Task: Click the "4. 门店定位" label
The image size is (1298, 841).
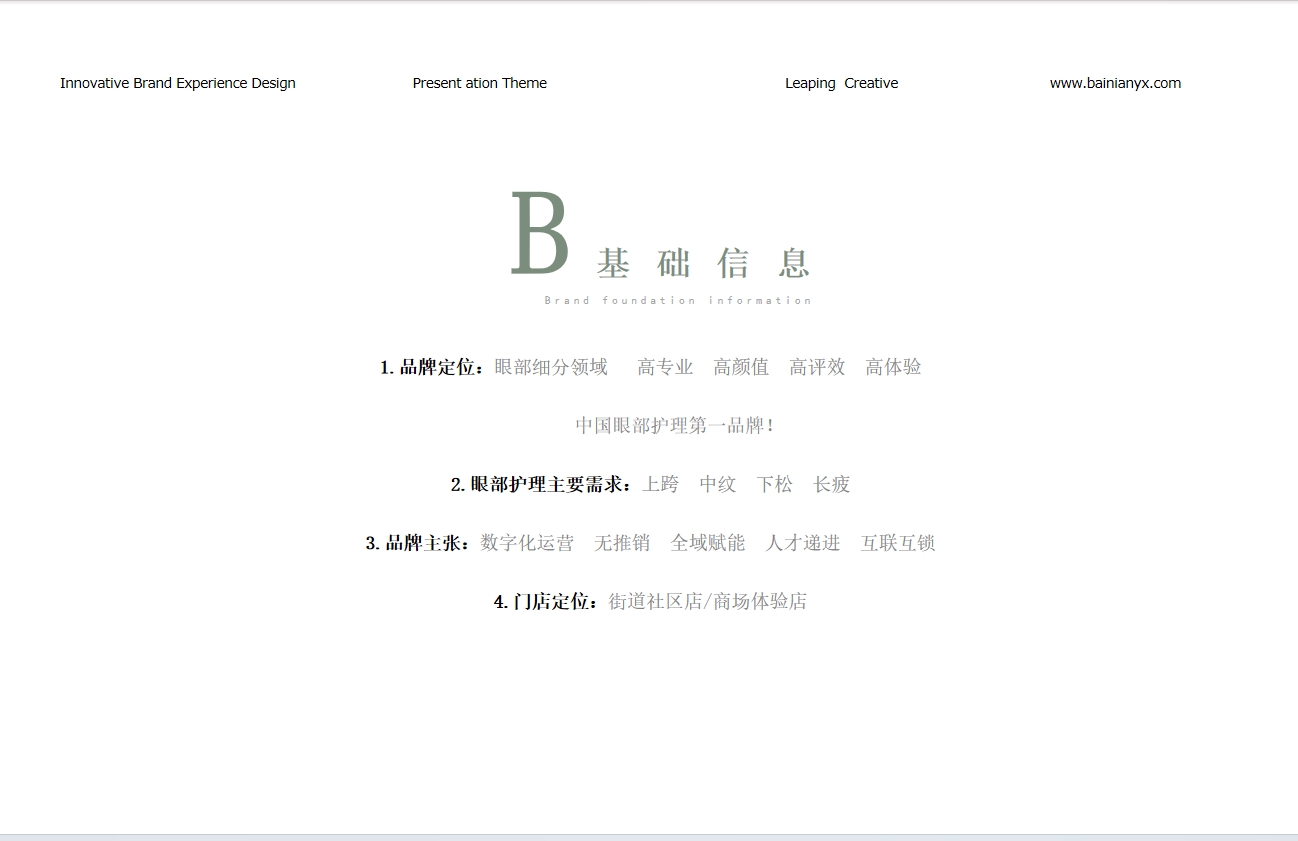Action: coord(546,601)
